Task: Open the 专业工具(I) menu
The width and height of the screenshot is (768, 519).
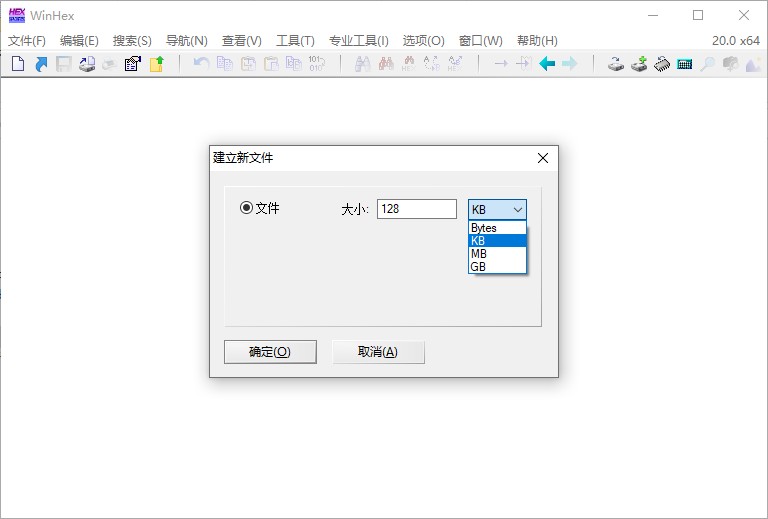Action: coord(359,41)
